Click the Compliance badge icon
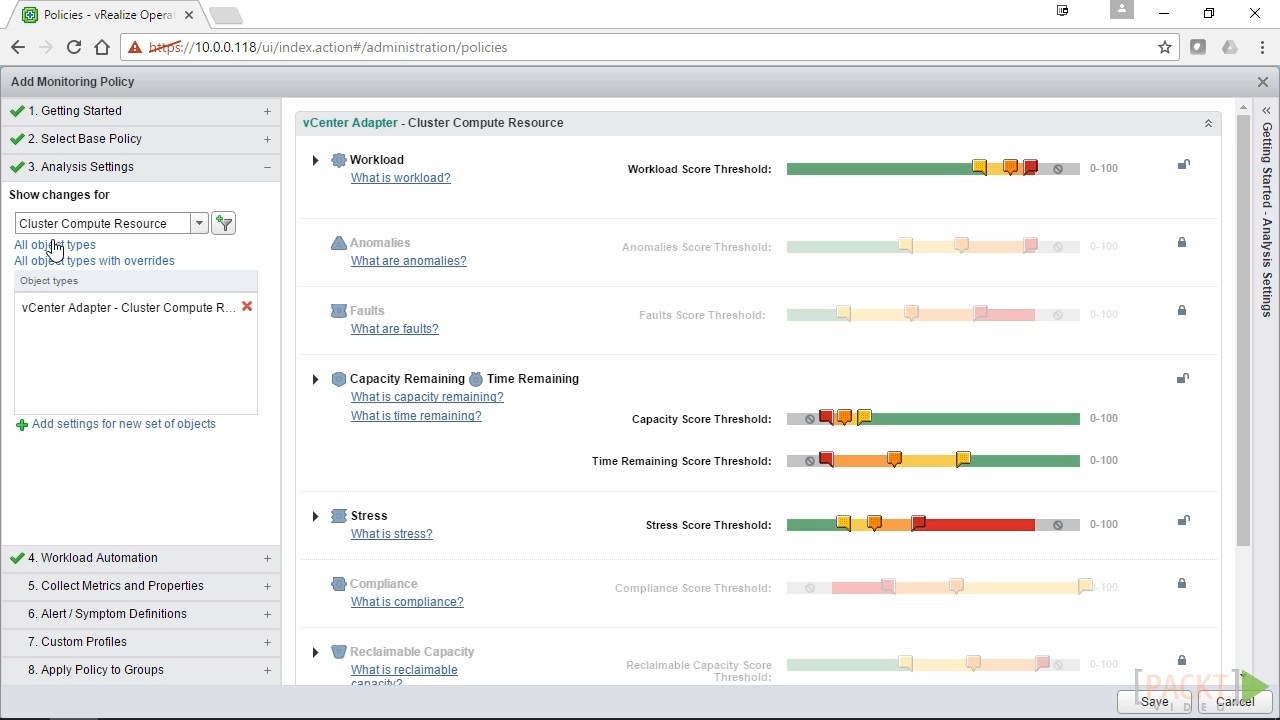 coord(339,584)
